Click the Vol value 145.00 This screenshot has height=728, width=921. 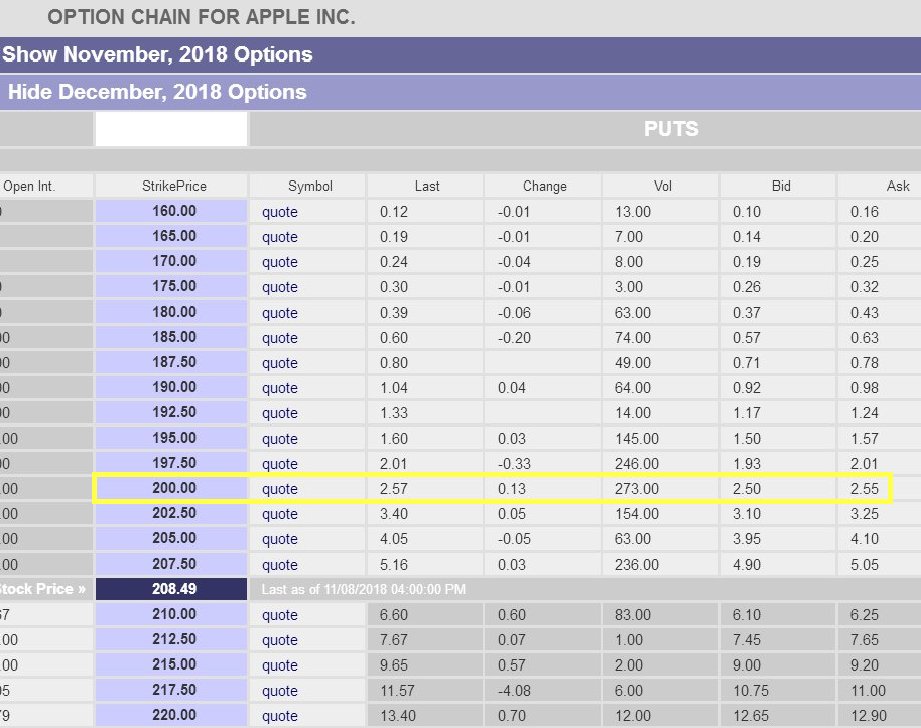637,439
